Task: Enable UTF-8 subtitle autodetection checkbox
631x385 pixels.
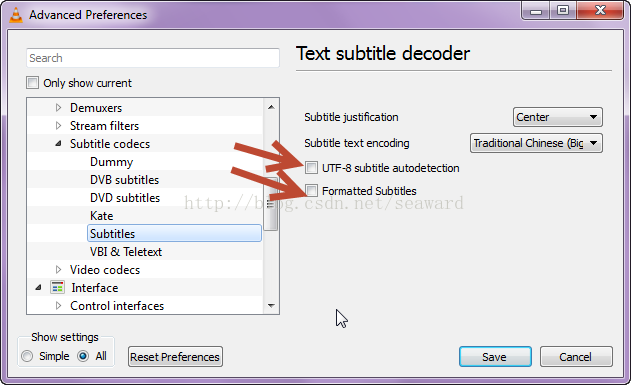Action: [311, 167]
